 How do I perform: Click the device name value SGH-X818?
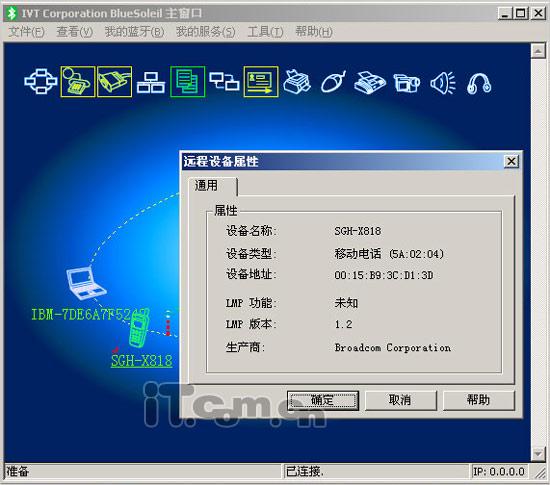(357, 231)
